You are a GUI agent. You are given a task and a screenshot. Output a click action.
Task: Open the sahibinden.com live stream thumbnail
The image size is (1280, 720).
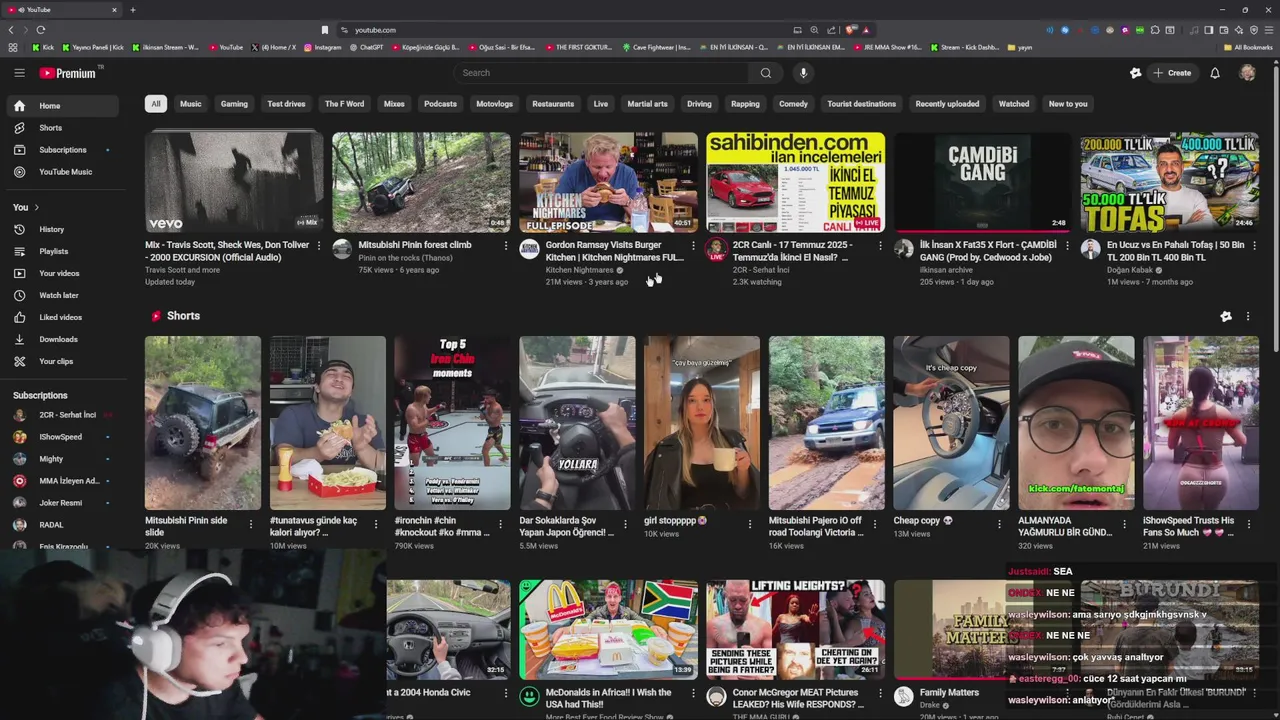click(795, 182)
